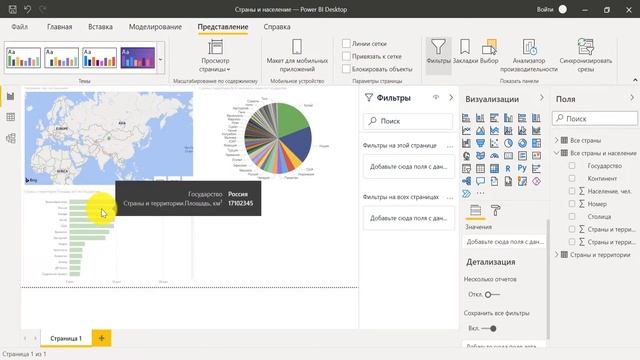Insert a Python (Py) visual
640x360 pixels.
(x=522, y=169)
